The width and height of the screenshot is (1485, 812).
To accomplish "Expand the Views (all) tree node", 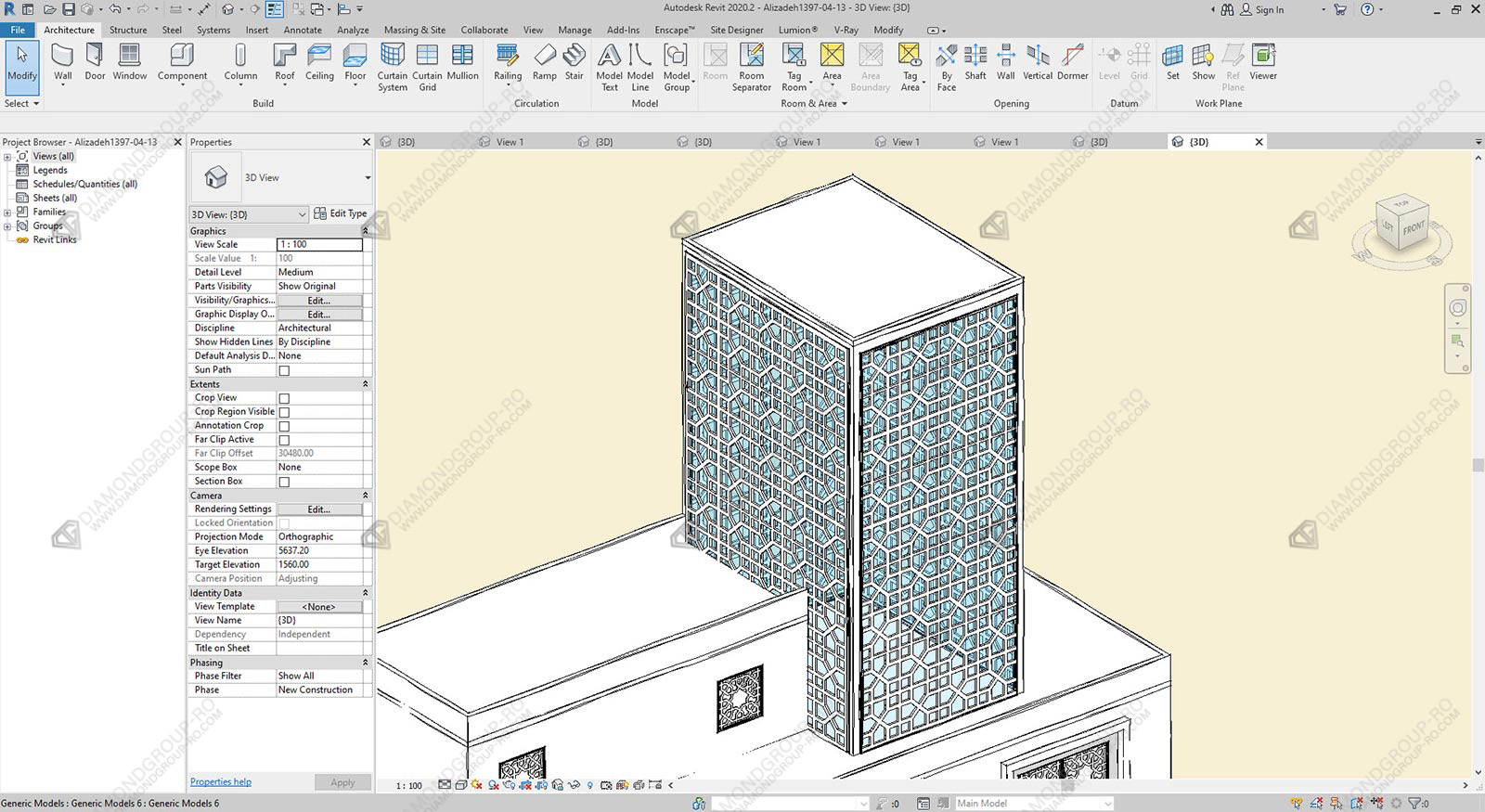I will pos(7,157).
